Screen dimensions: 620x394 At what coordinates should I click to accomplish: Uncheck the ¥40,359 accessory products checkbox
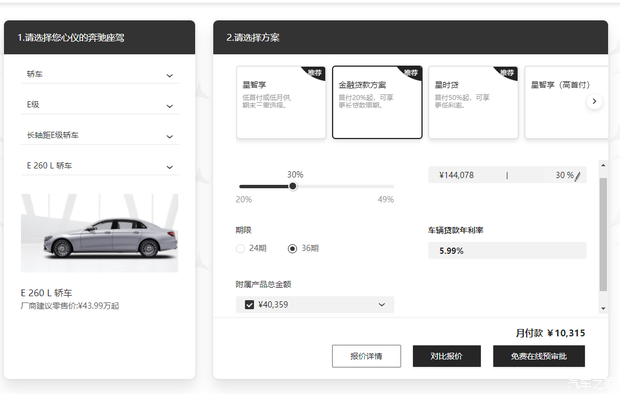(x=249, y=305)
